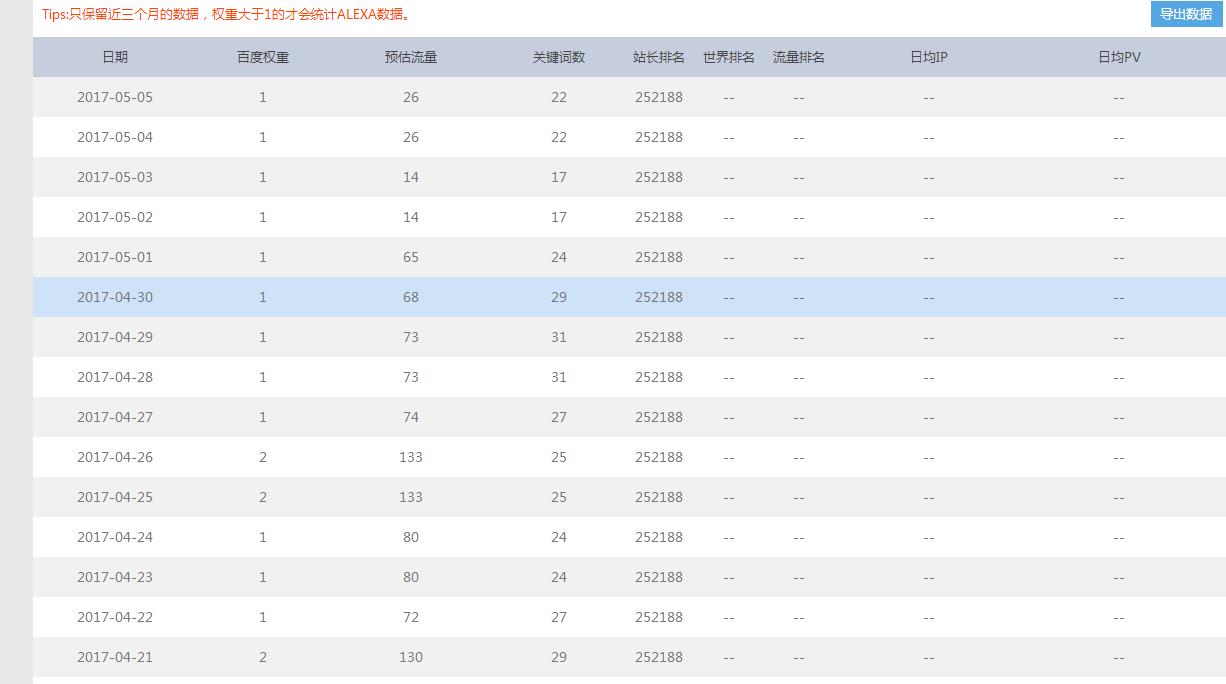Image resolution: width=1226 pixels, height=684 pixels.
Task: Click Baidu weight 2 in 2017-04-21 row
Action: click(263, 657)
